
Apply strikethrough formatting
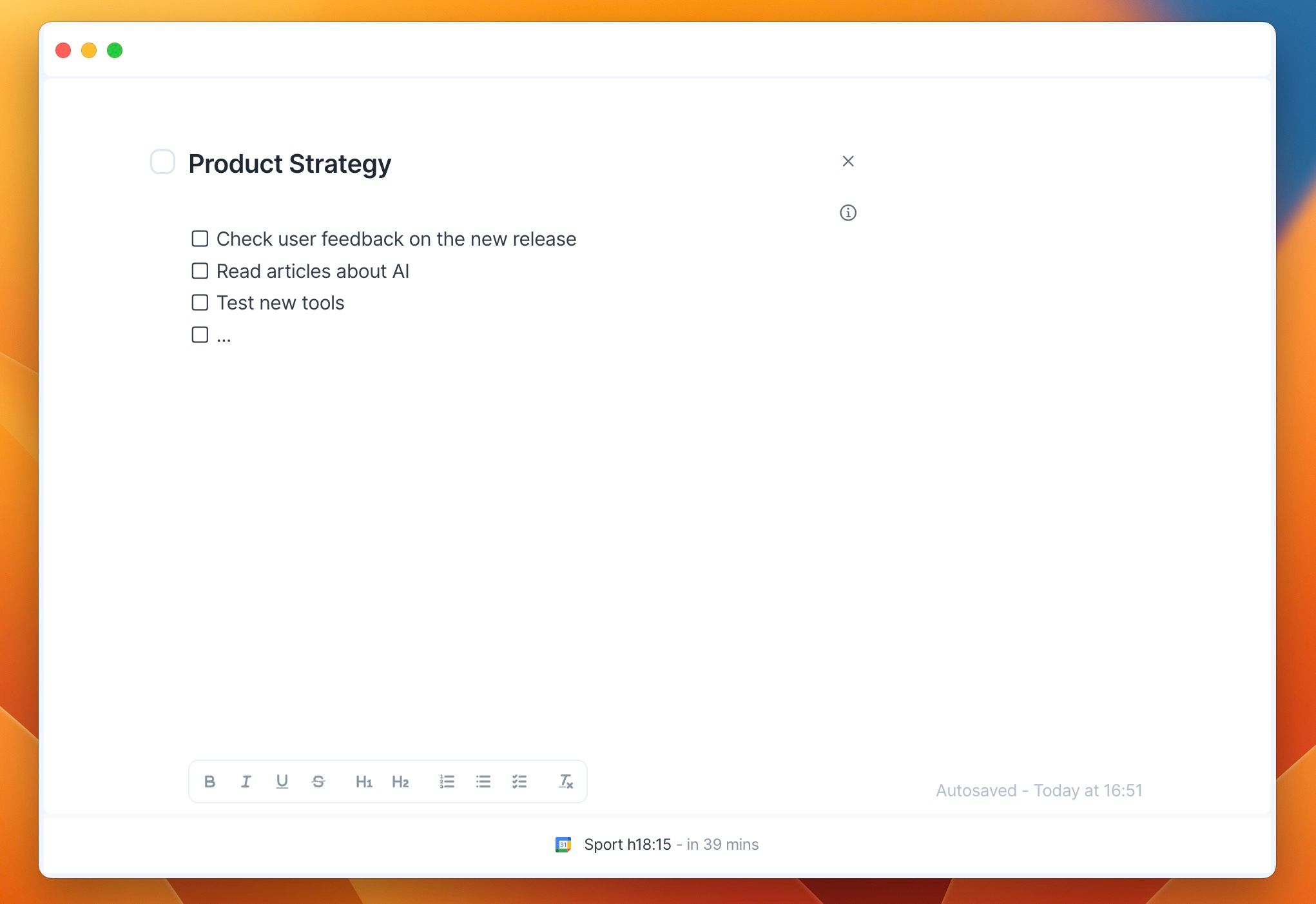318,781
